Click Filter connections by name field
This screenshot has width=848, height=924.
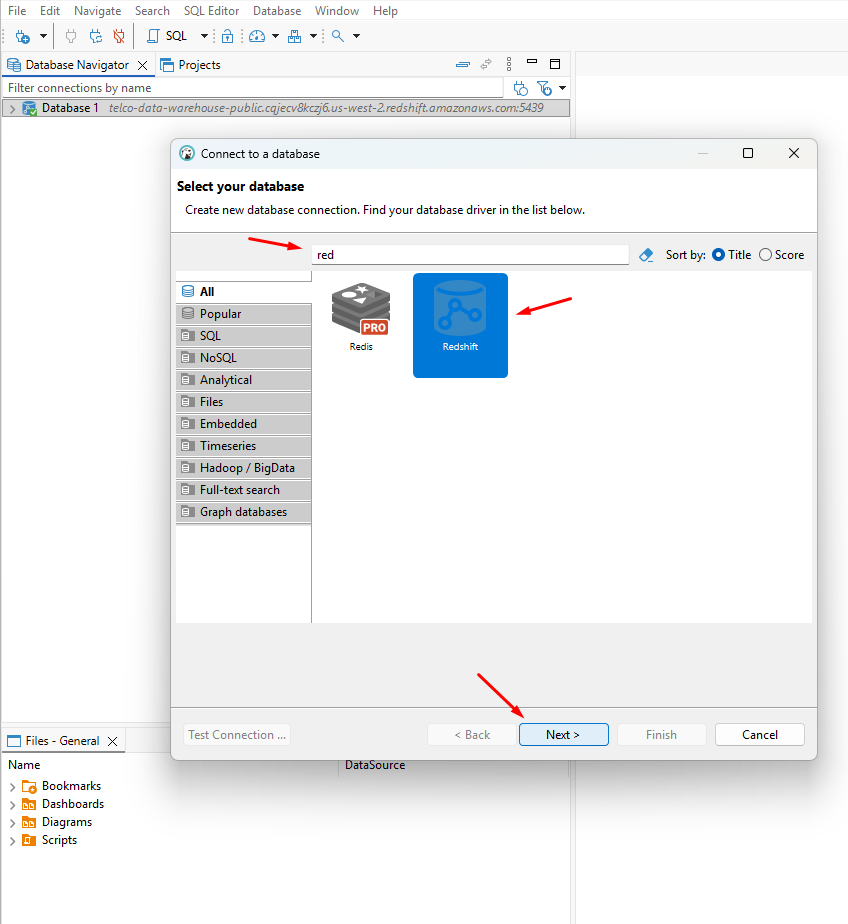[253, 88]
